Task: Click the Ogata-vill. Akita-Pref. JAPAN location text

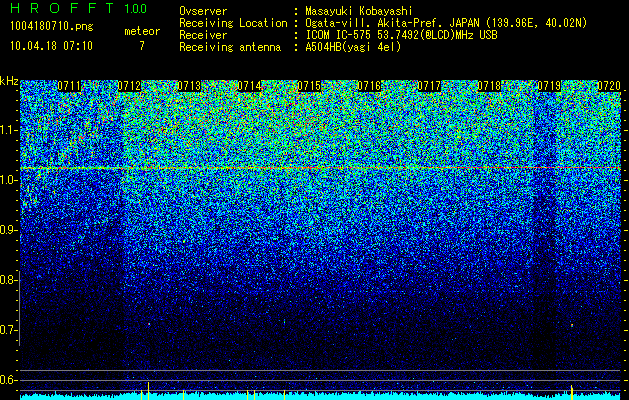Action: [x=446, y=23]
